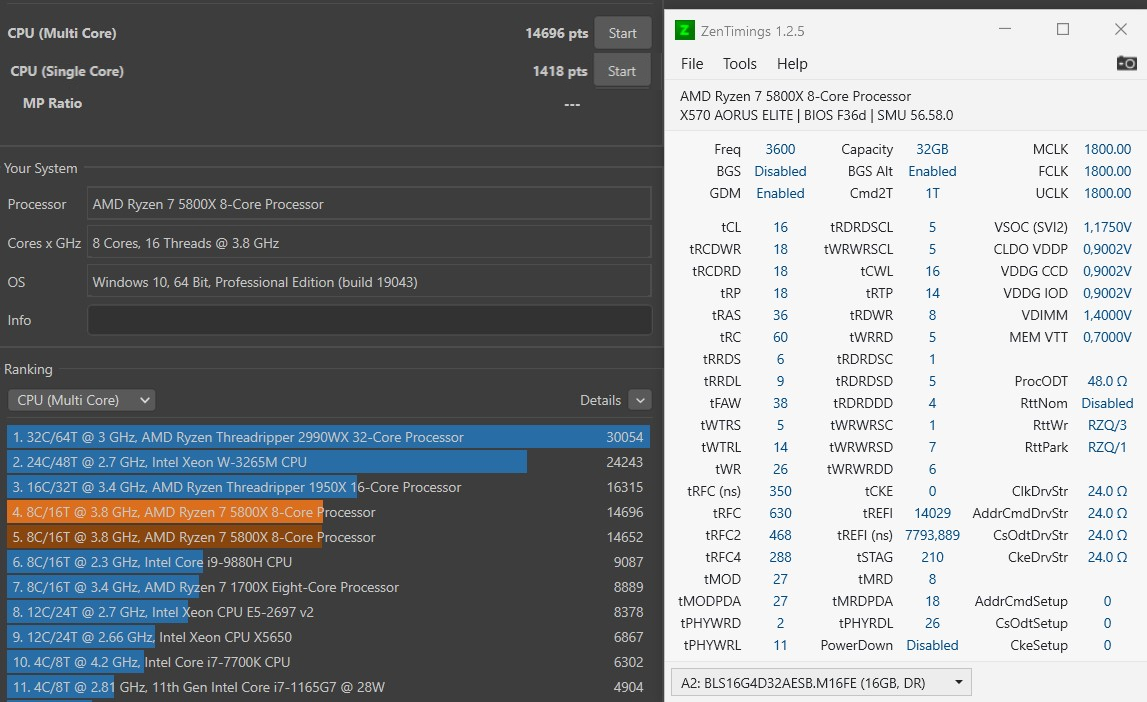This screenshot has width=1147, height=702.
Task: Select rank 6 Core i9-9880H entry
Action: [328, 562]
